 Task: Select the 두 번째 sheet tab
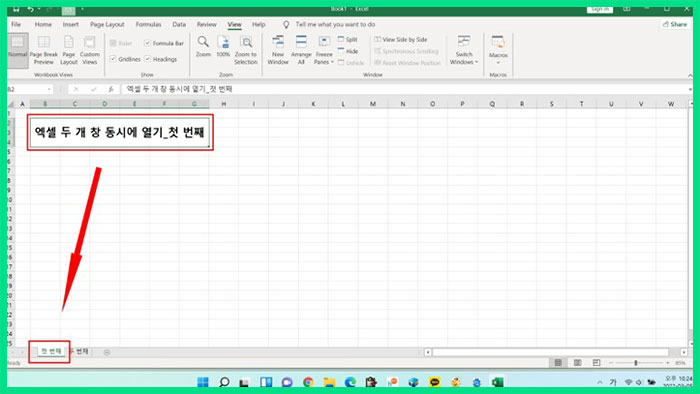coord(80,352)
